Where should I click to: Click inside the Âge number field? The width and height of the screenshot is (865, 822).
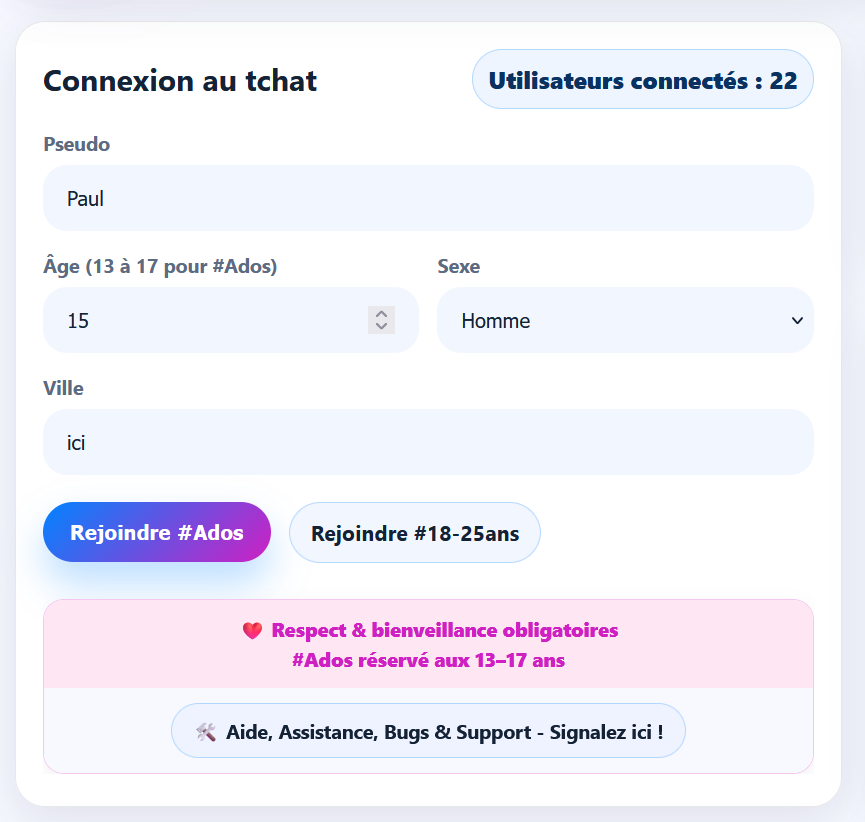(200, 320)
